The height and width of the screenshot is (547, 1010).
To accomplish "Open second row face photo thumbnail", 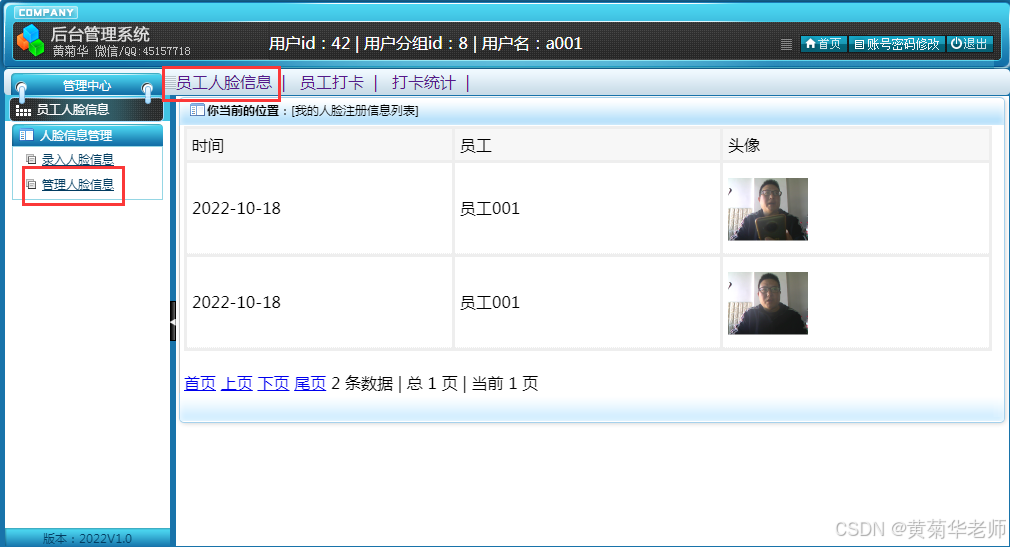I will coord(768,303).
